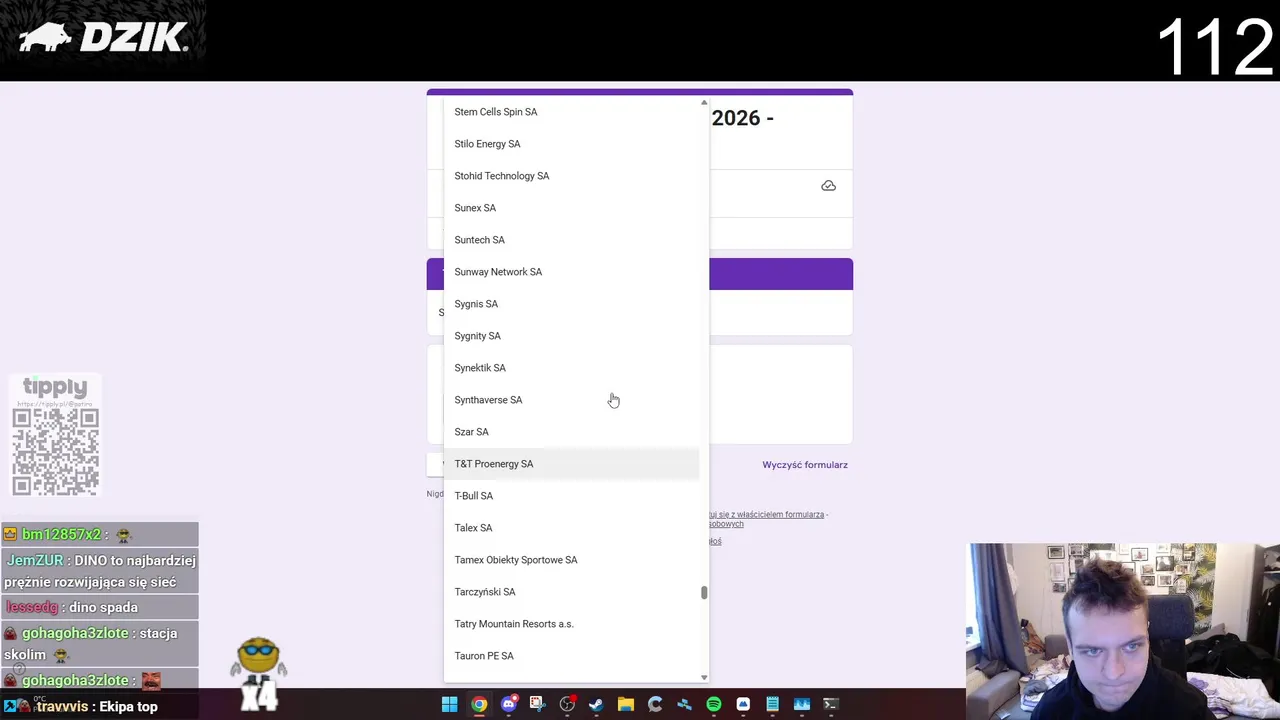Open Spotify from the taskbar
Screen dimensions: 1280x720
pyautogui.click(x=713, y=704)
